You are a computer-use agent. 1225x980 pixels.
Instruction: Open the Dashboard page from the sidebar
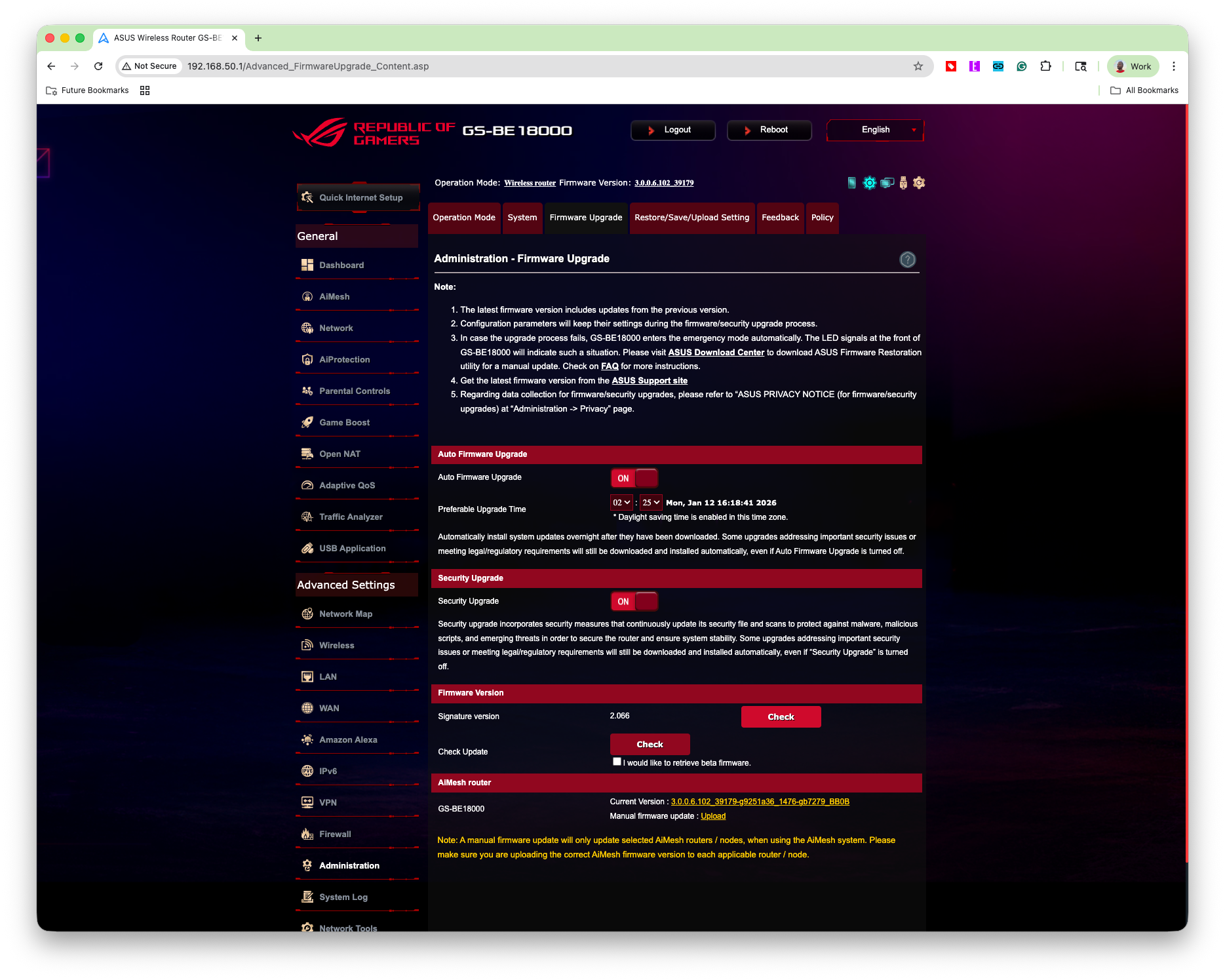tap(341, 265)
